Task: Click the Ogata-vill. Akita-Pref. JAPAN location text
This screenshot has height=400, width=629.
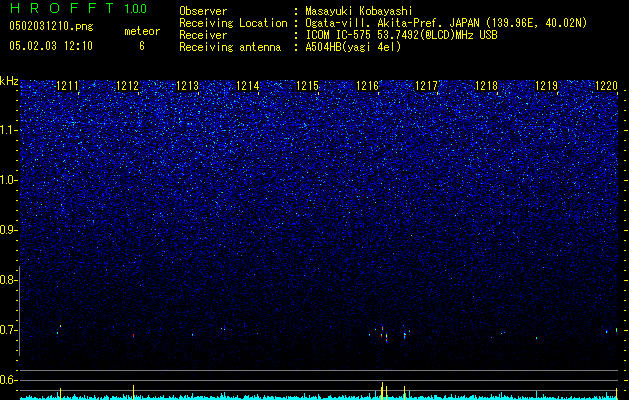Action: [446, 23]
